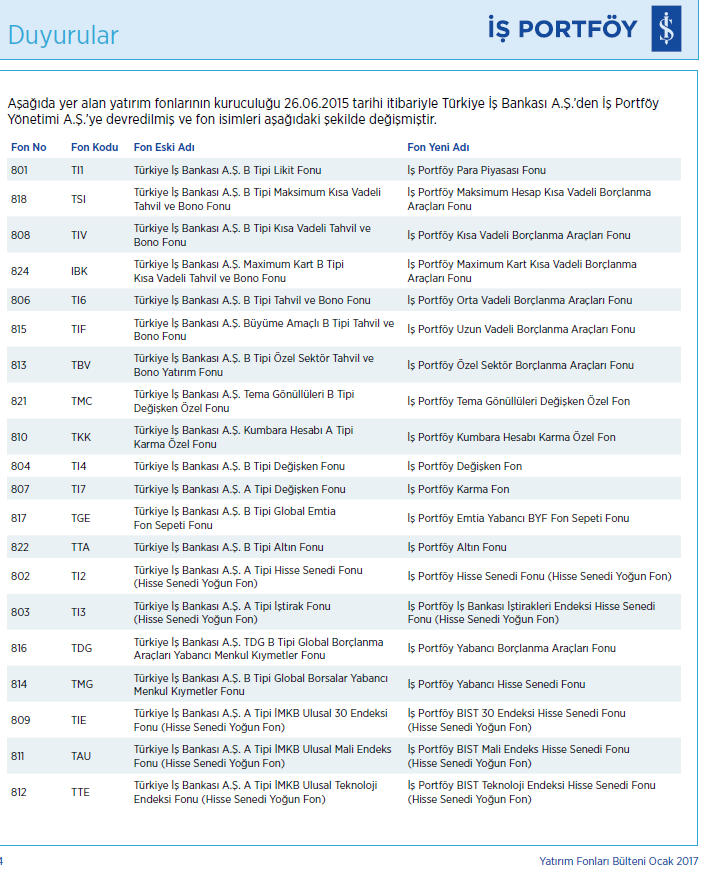Click İş Portföy Özel Sektör Borçlanma Araçları Fonu
714x874 pixels.
point(521,365)
